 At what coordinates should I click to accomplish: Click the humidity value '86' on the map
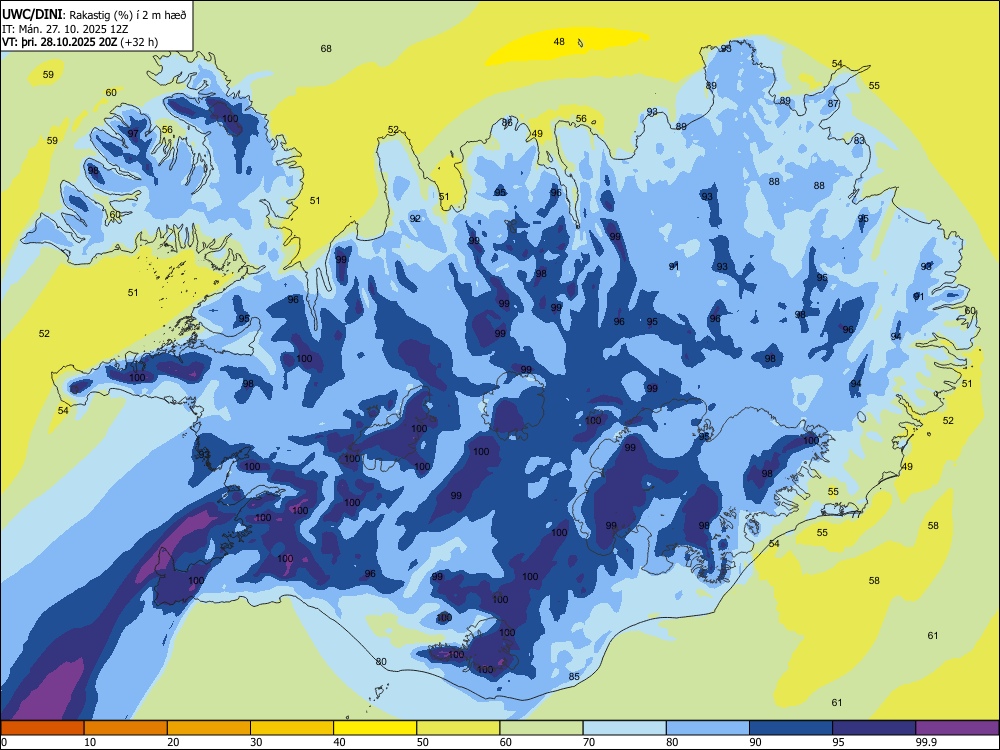pyautogui.click(x=507, y=122)
